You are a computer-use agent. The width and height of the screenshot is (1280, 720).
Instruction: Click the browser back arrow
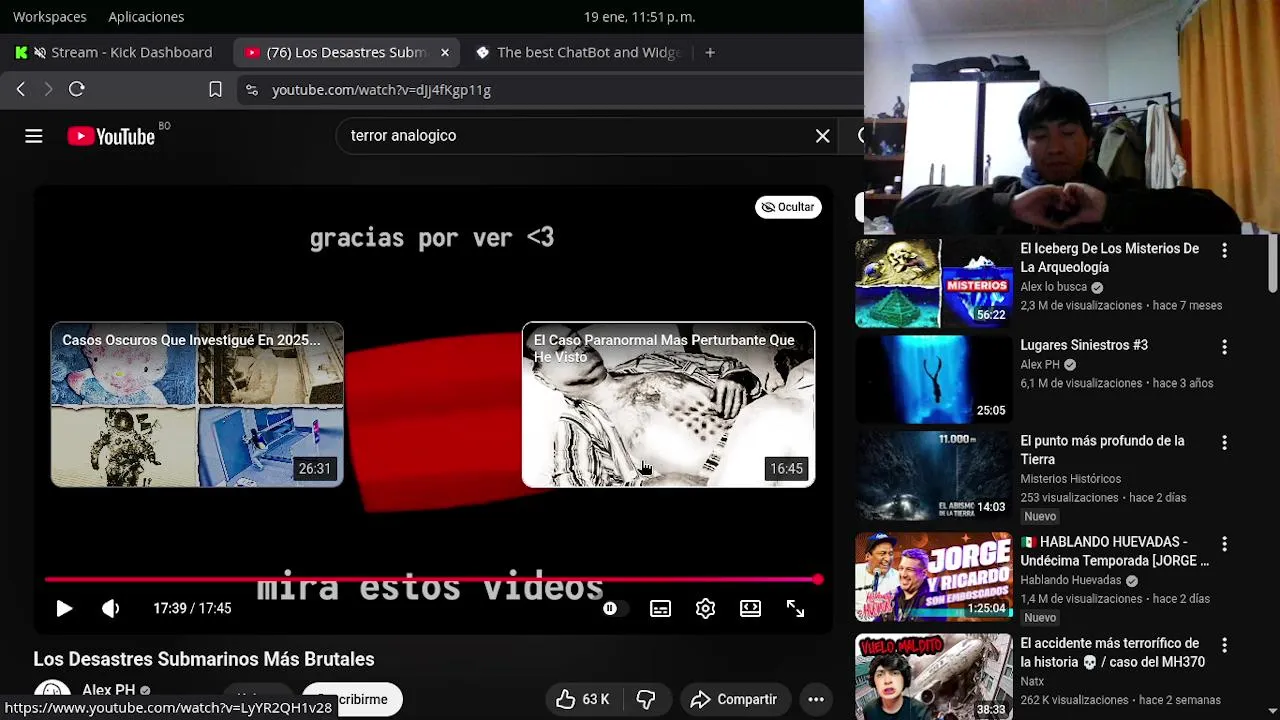[x=20, y=89]
